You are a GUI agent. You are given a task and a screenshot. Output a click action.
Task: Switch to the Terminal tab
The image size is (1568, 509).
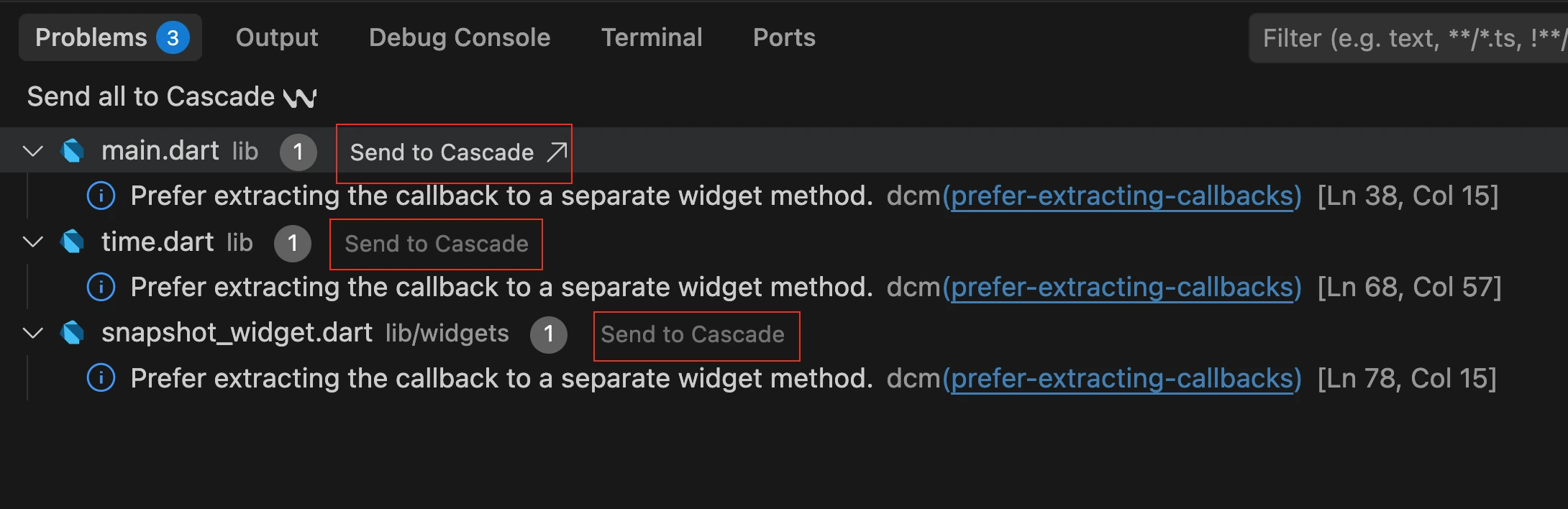(651, 37)
